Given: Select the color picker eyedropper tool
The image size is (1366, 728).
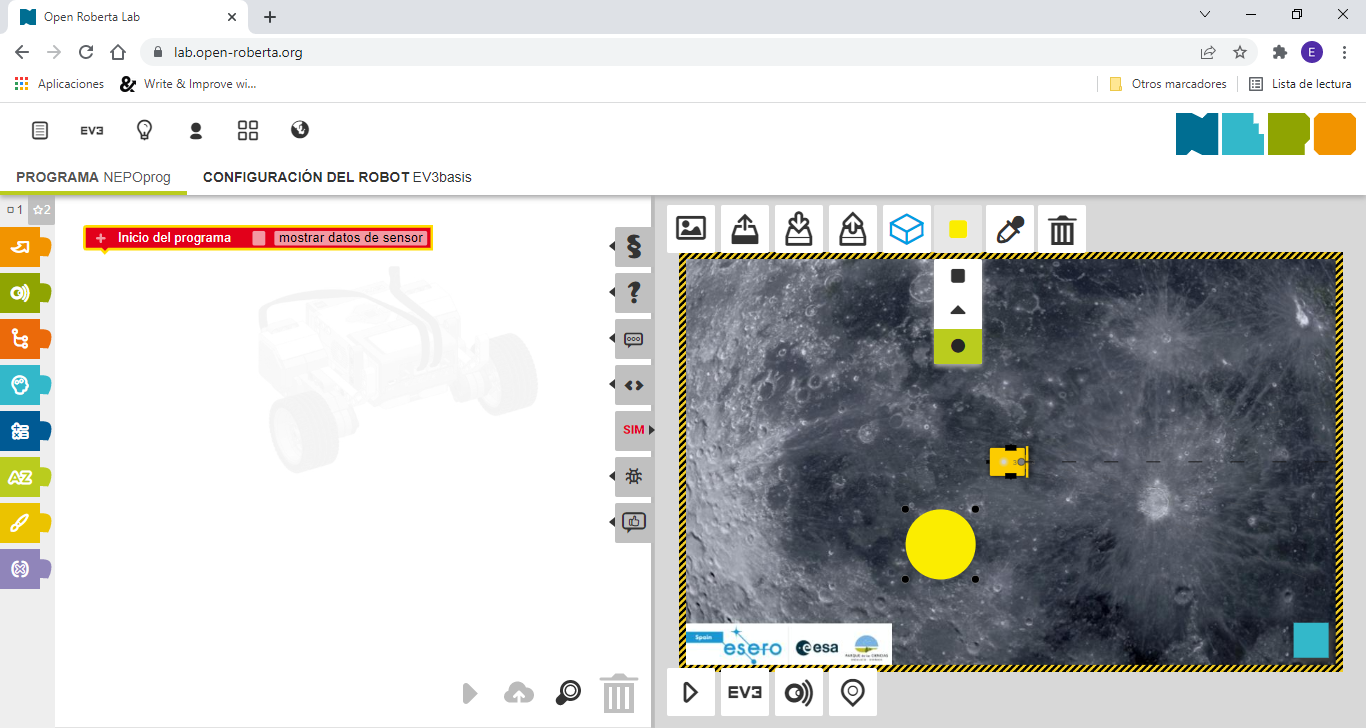Looking at the screenshot, I should pyautogui.click(x=1009, y=230).
